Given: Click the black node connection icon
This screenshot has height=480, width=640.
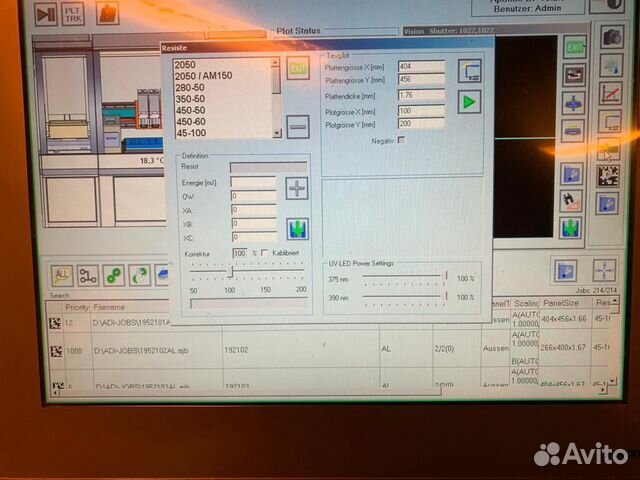Looking at the screenshot, I should 88,276.
